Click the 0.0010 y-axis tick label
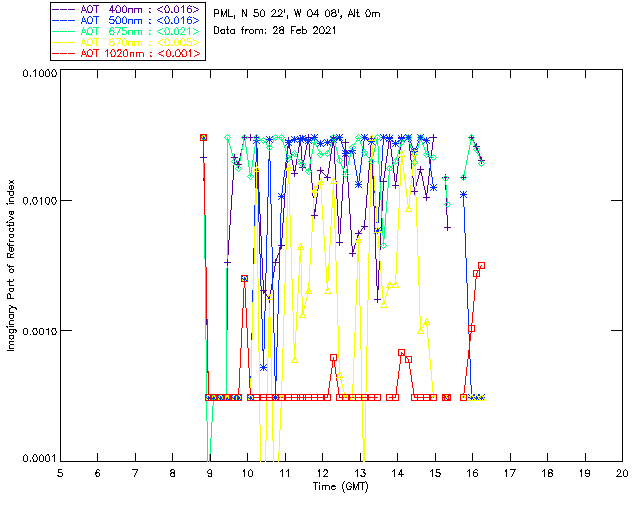Image resolution: width=640 pixels, height=512 pixels. [38, 331]
